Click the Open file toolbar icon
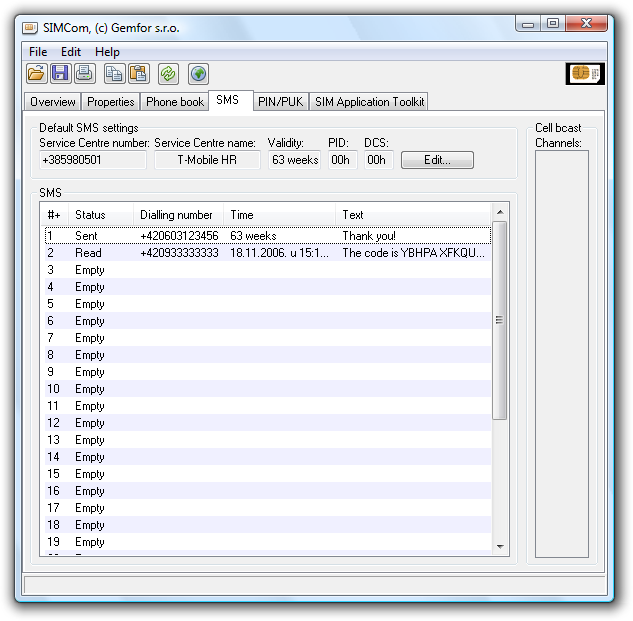 [x=36, y=73]
